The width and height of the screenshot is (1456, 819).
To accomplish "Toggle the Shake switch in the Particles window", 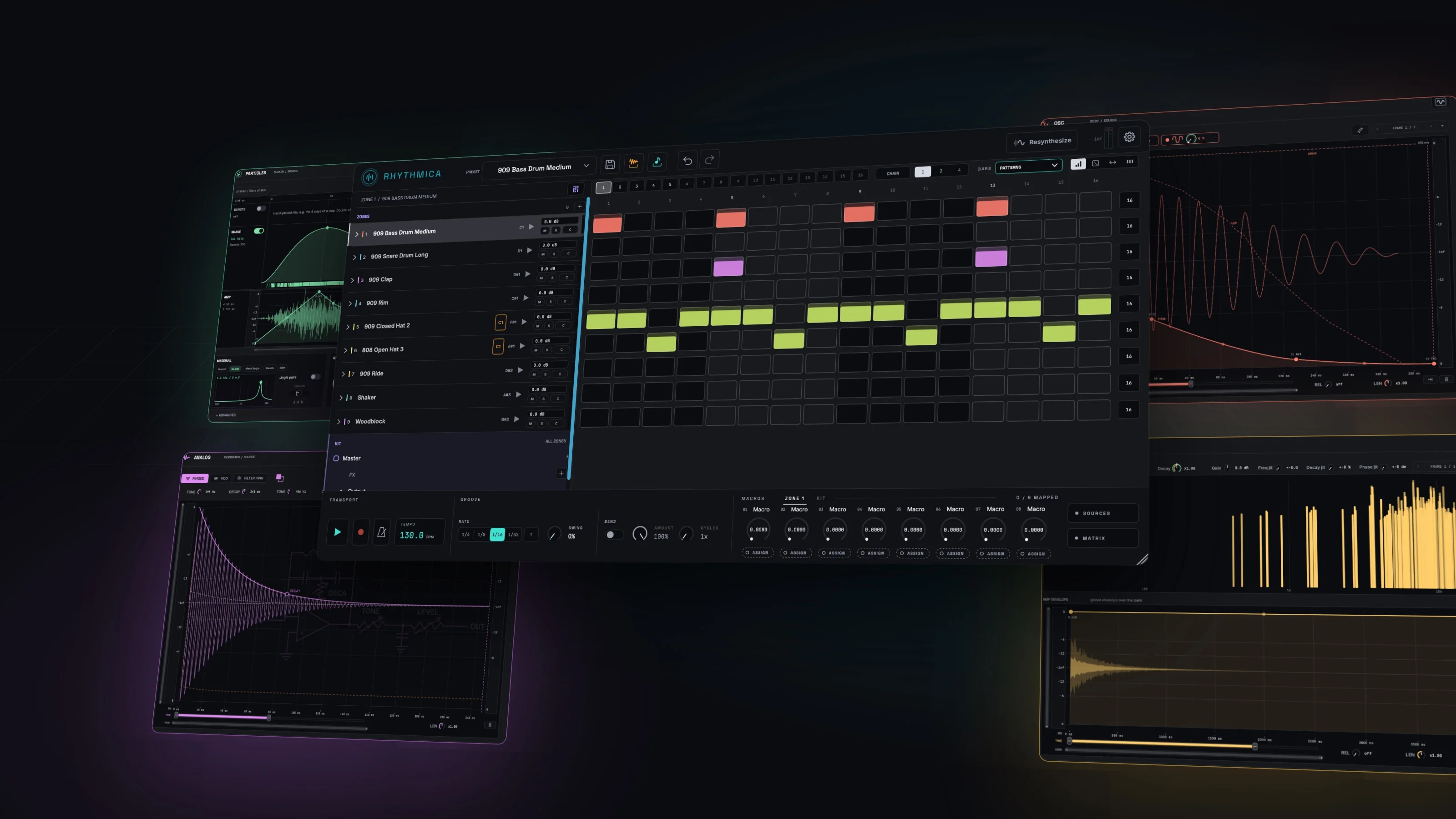I will point(259,231).
